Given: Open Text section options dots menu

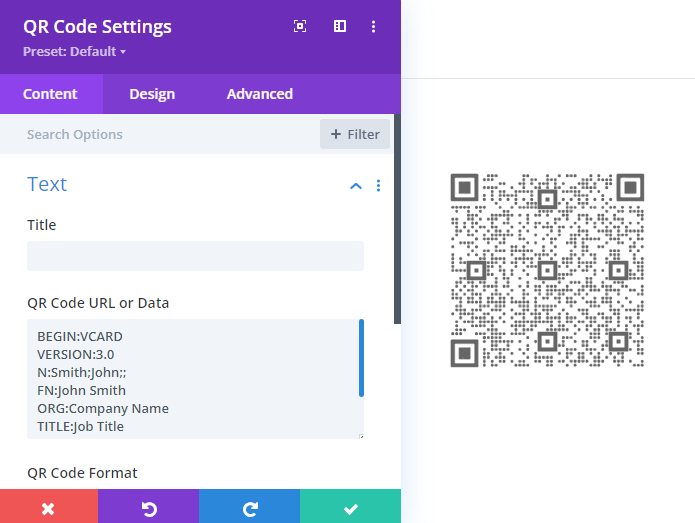Looking at the screenshot, I should tap(378, 186).
